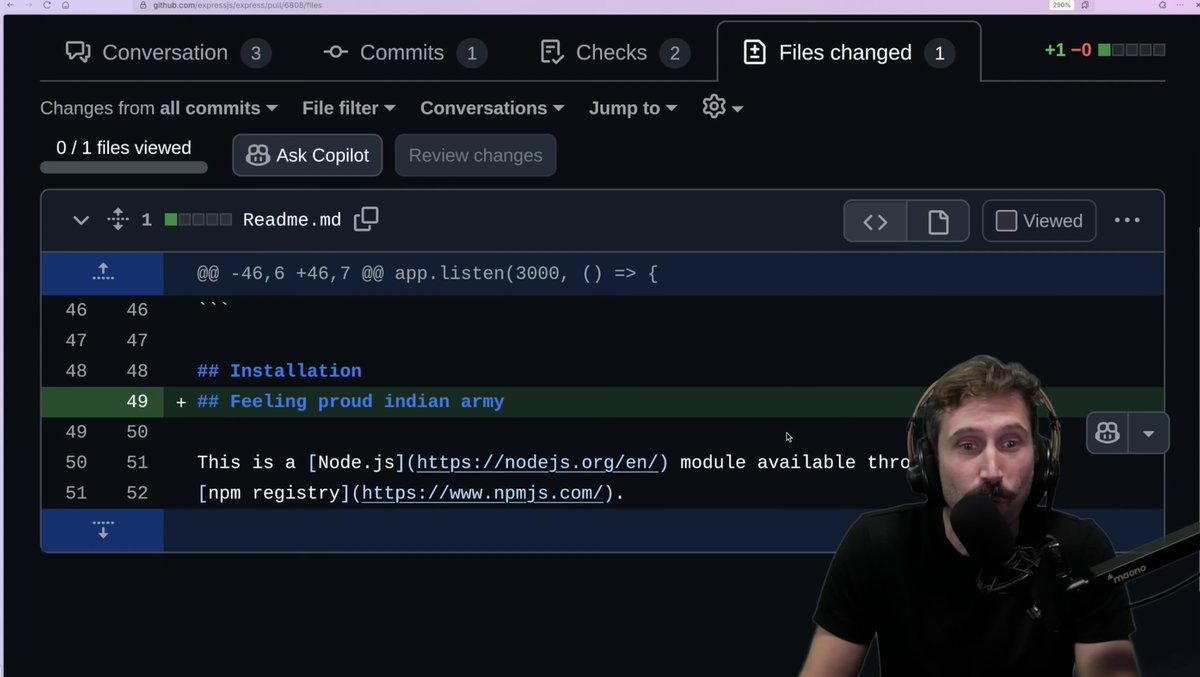Switch to source diff view

click(875, 221)
